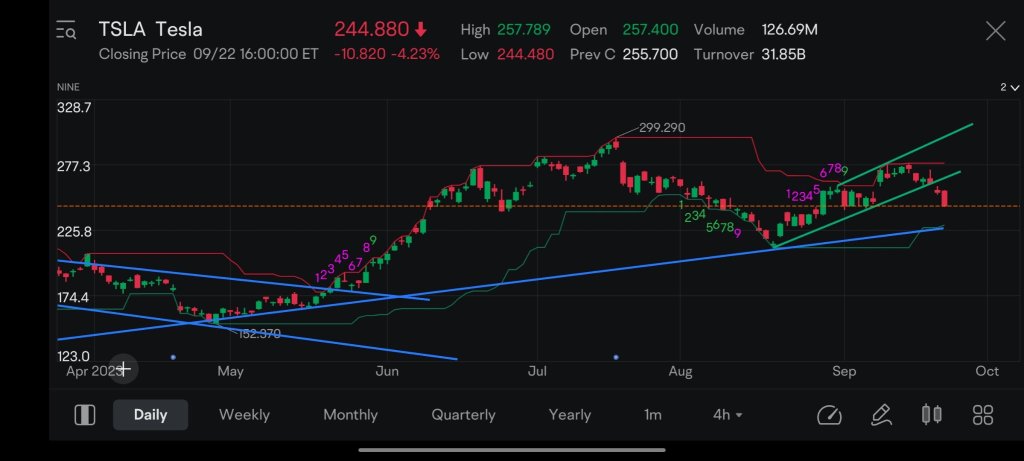Switch to Daily timeframe

pos(150,415)
